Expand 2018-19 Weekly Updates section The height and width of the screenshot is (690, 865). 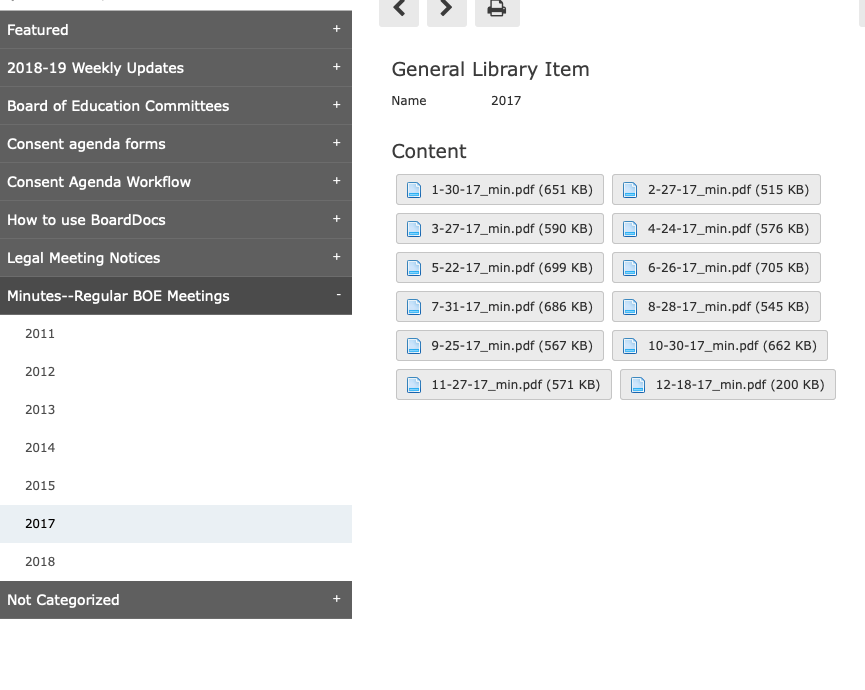(337, 67)
